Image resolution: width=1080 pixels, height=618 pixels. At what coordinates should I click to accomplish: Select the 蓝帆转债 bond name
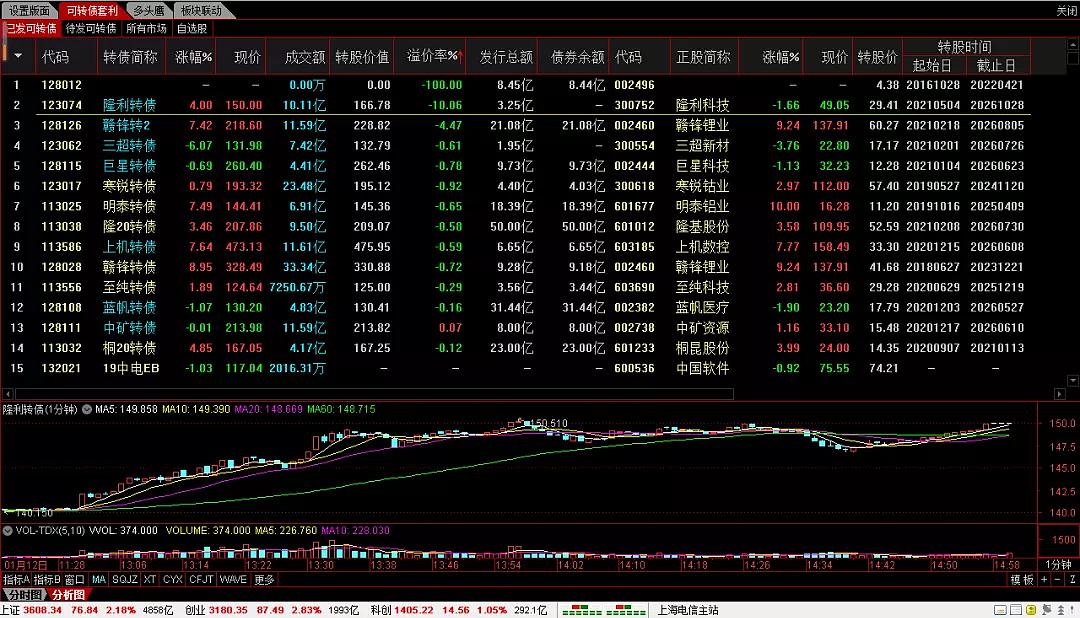pyautogui.click(x=129, y=307)
